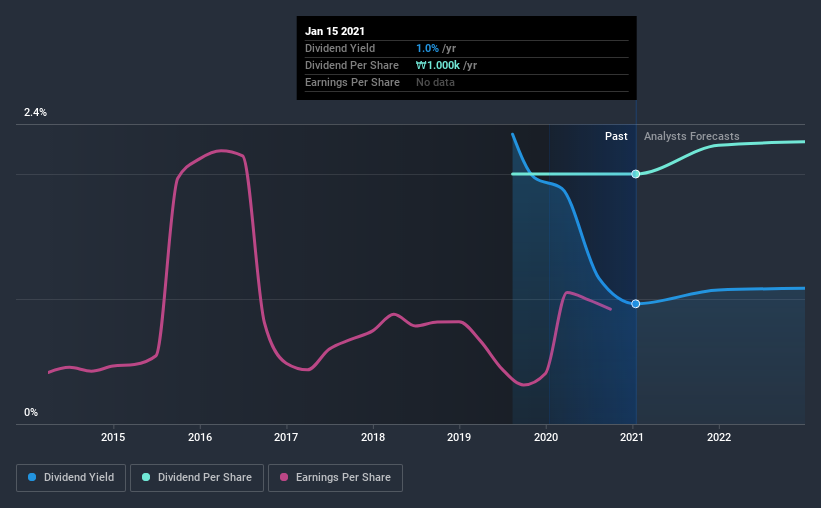Click the tooltip's Dividend Yield row label

point(340,48)
